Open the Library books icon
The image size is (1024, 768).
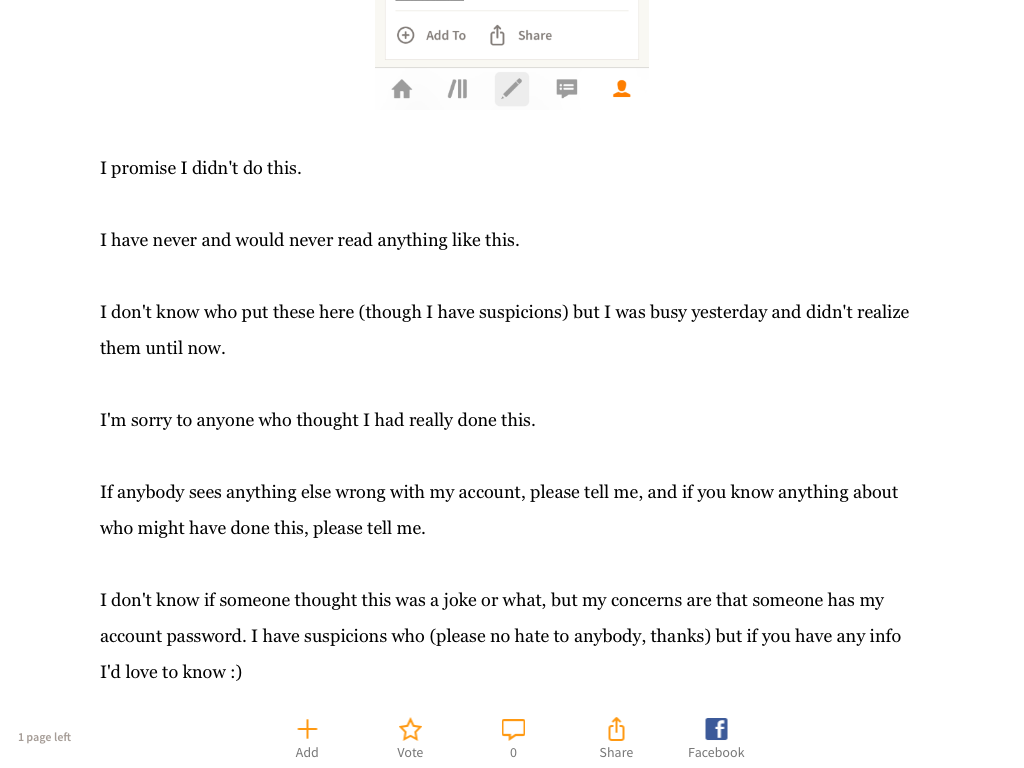tap(457, 89)
